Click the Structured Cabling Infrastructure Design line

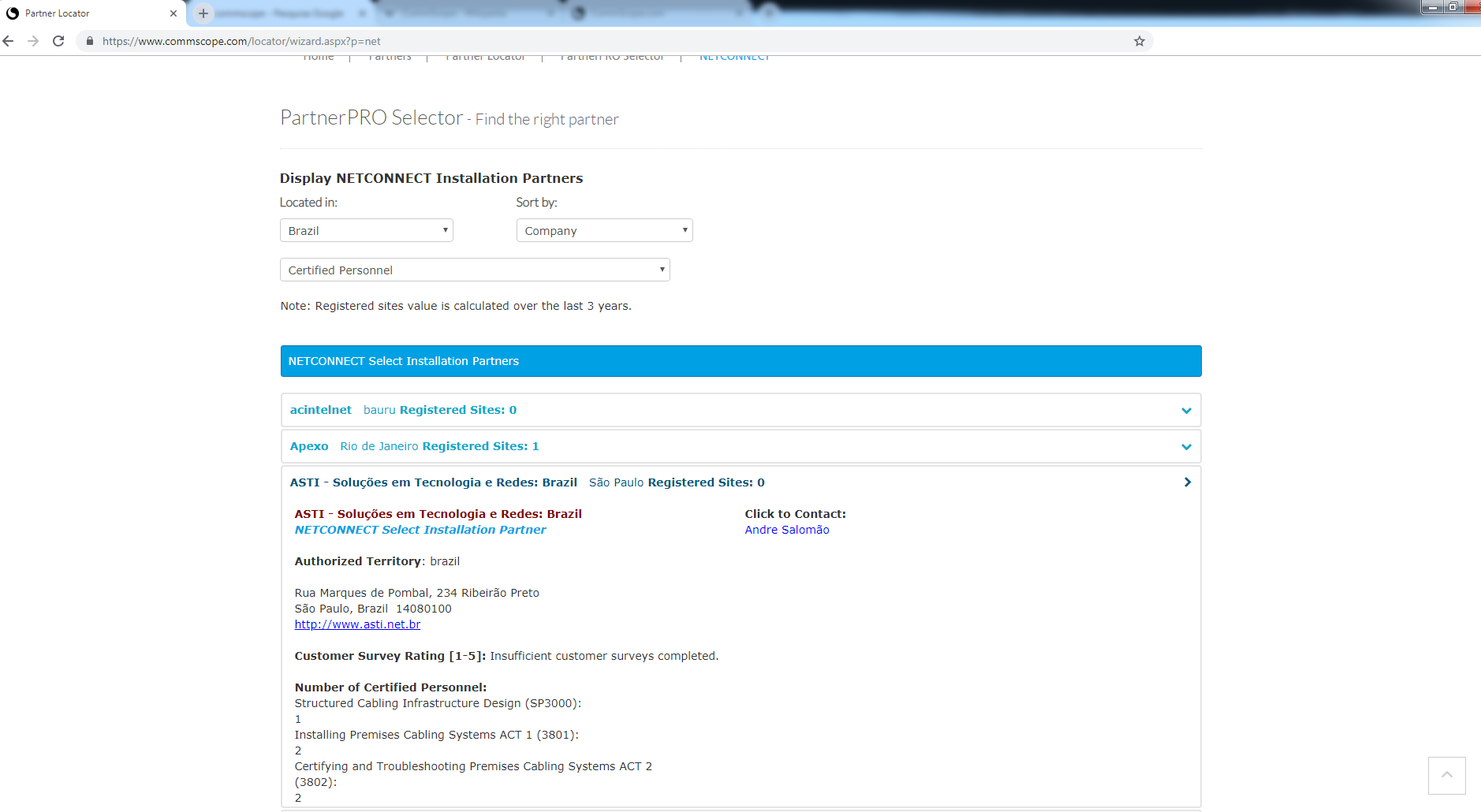point(438,703)
